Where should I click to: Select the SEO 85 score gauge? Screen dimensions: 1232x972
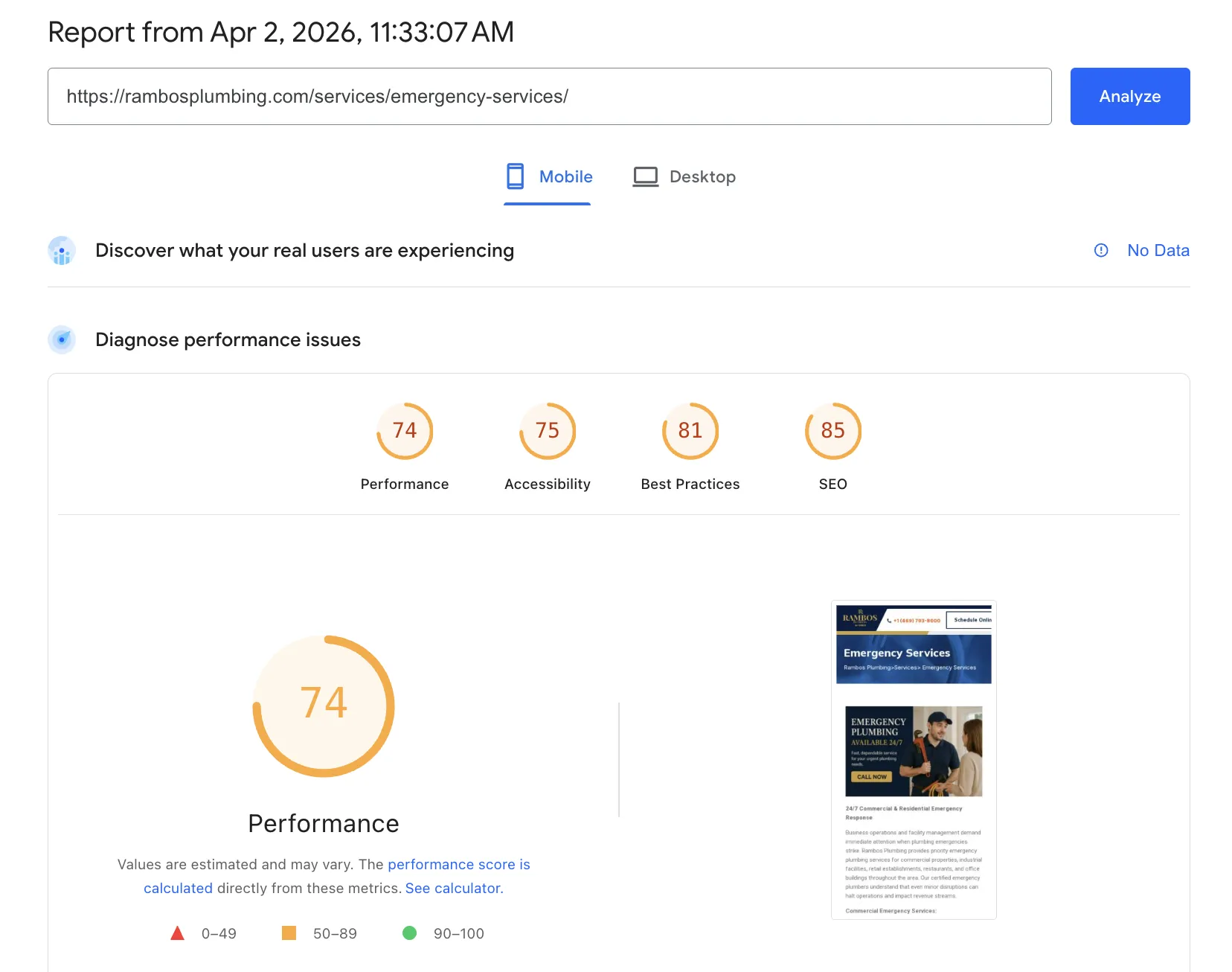click(x=832, y=431)
